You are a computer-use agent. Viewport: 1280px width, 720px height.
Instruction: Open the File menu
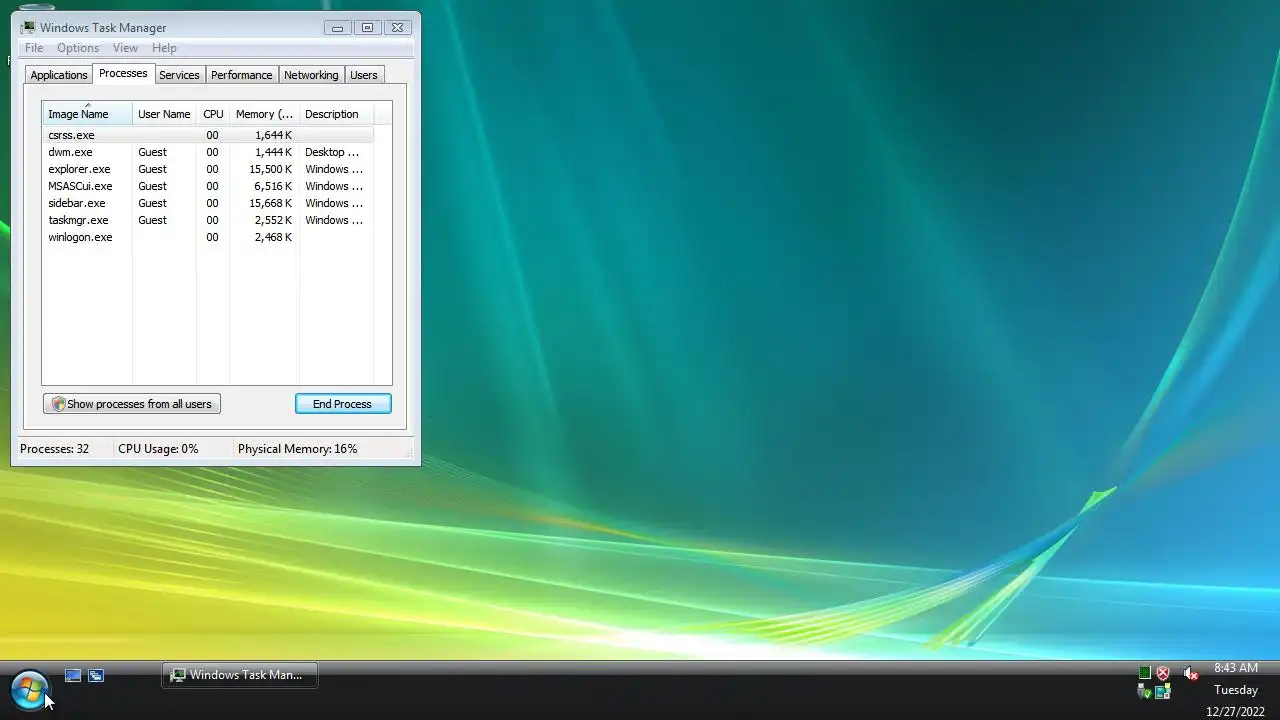[34, 48]
